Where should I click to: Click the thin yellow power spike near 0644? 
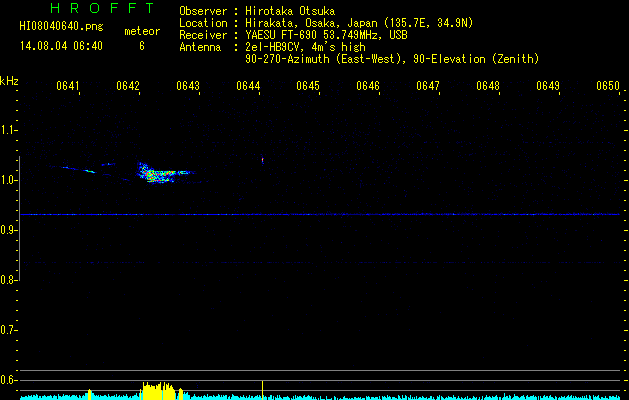tap(262, 390)
